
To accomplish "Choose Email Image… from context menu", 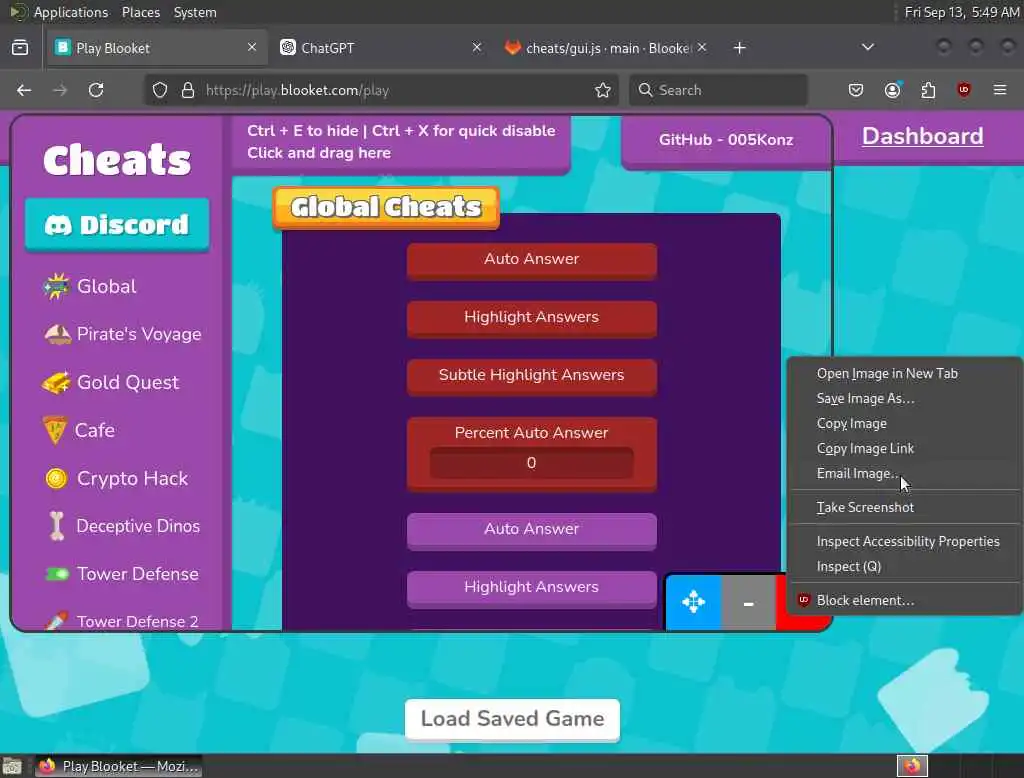I will pyautogui.click(x=904, y=474).
